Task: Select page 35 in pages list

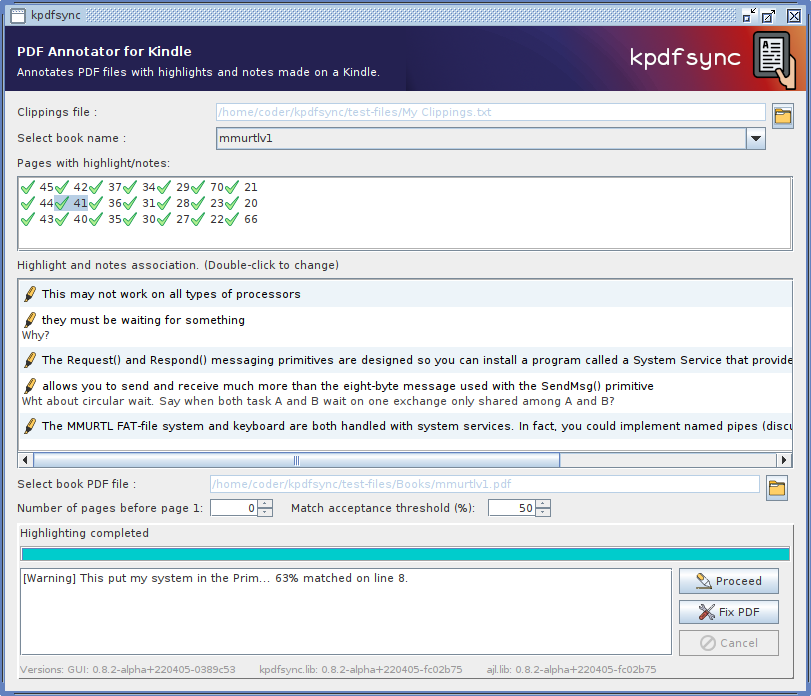Action: (x=106, y=219)
